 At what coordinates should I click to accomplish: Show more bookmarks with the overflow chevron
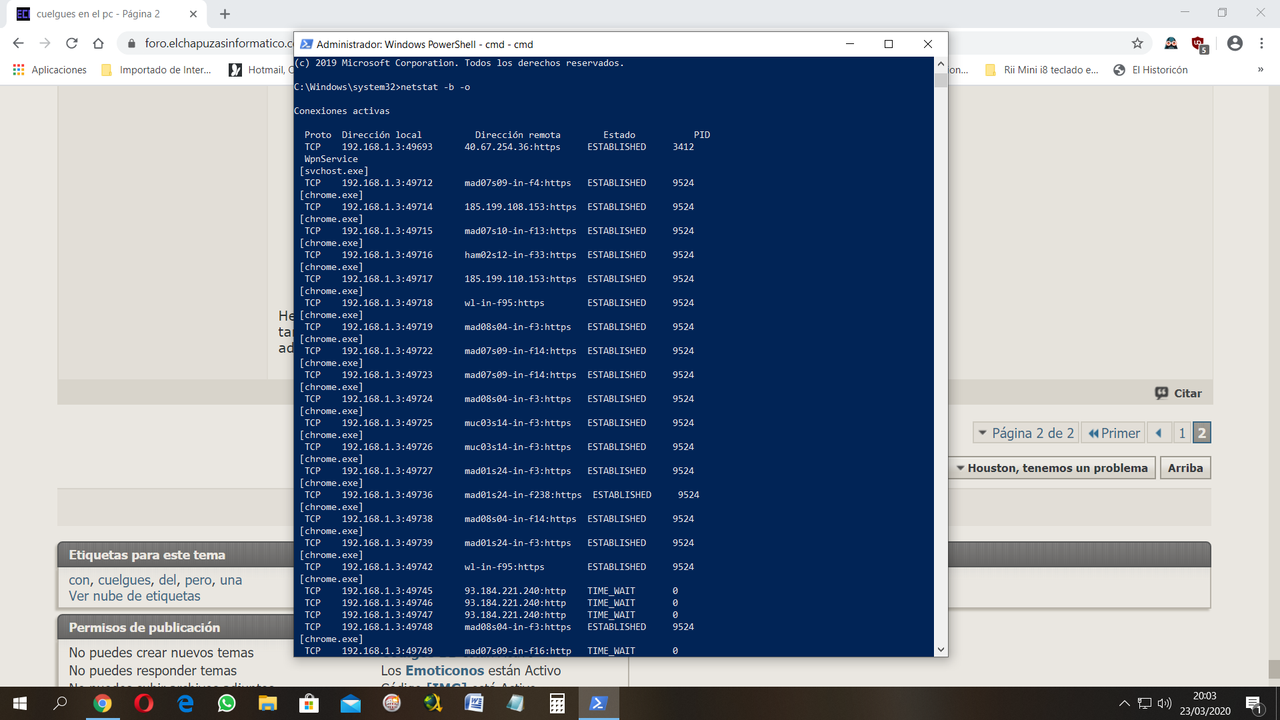[x=1261, y=70]
